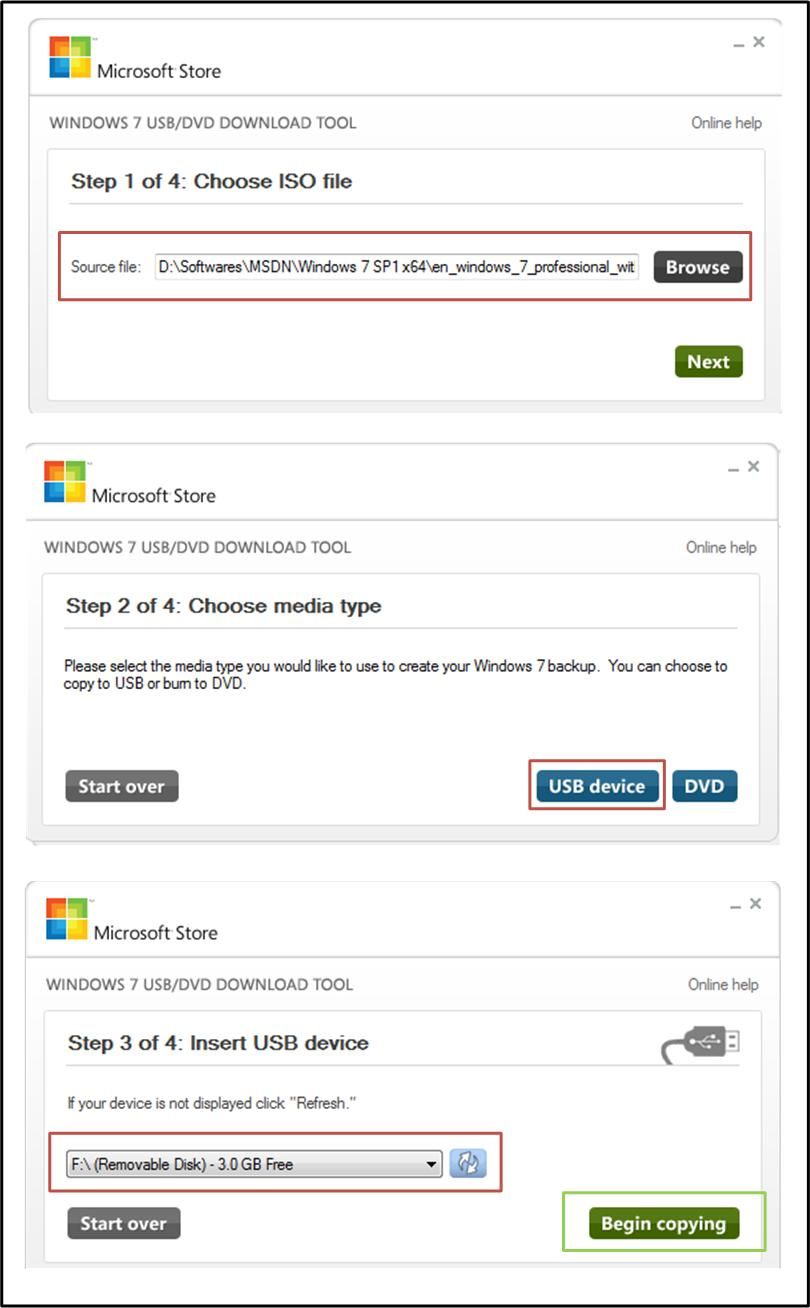The image size is (810, 1308).
Task: Click the 'Step 3 of 4: Insert USB device' heading
Action: 218,1042
